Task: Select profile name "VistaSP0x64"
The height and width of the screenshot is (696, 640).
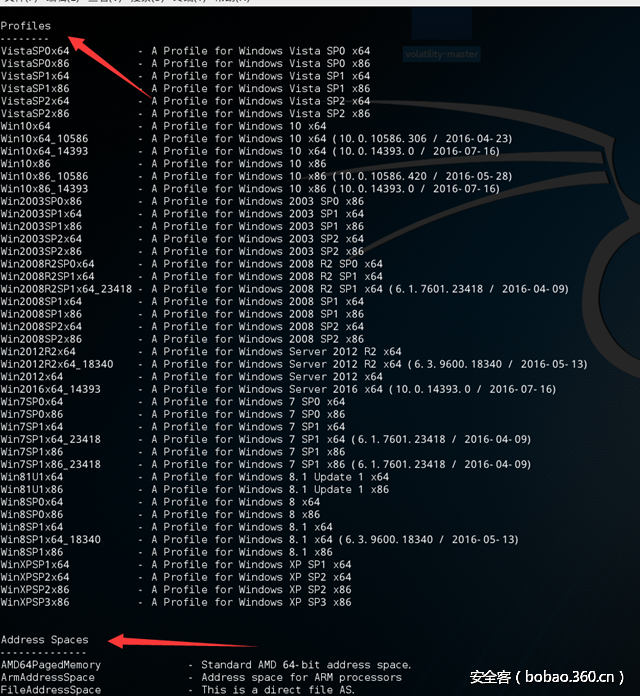Action: (35, 51)
